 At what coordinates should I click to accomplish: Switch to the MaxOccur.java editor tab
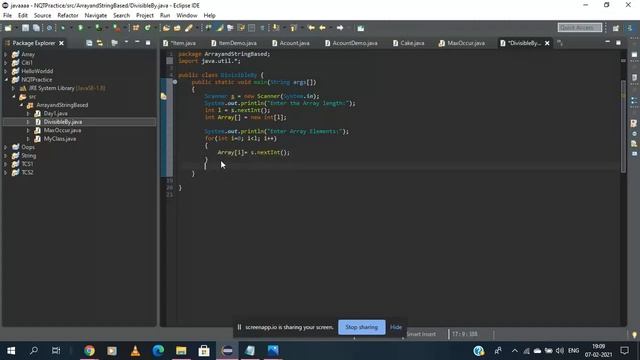[x=462, y=43]
